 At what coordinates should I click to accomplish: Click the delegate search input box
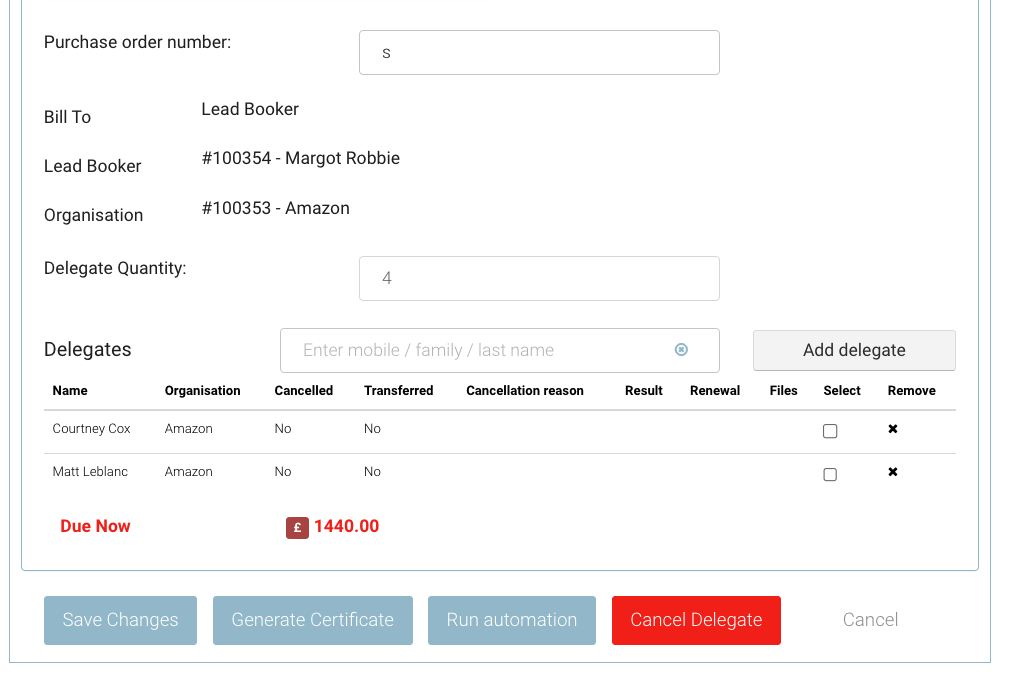tap(480, 350)
